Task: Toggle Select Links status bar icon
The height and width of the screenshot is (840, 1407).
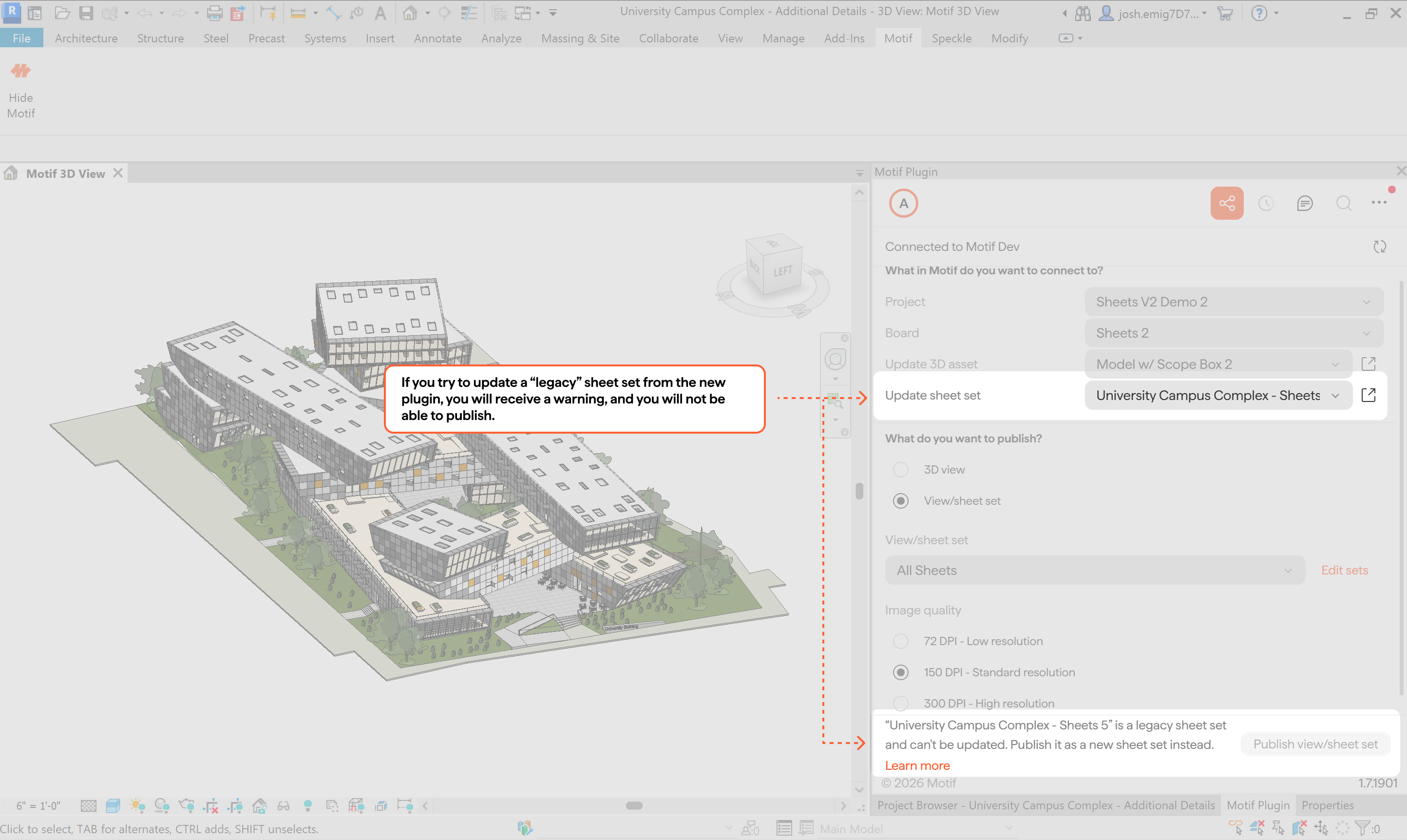Action: pyautogui.click(x=1236, y=828)
